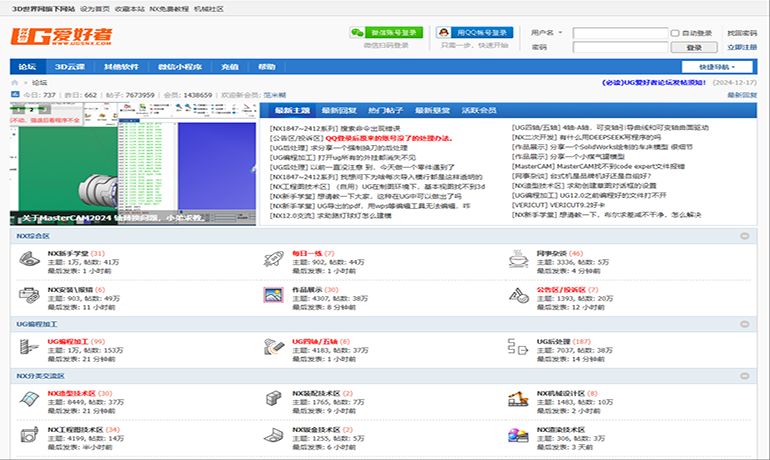The image size is (770, 460).
Task: Collapse the NX分类交流区 section
Action: tap(744, 376)
